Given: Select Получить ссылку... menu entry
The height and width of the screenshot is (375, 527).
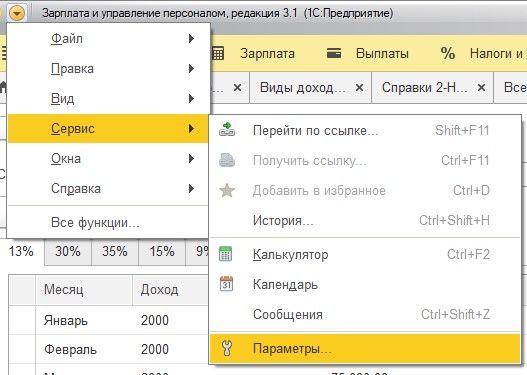Looking at the screenshot, I should tap(365, 160).
